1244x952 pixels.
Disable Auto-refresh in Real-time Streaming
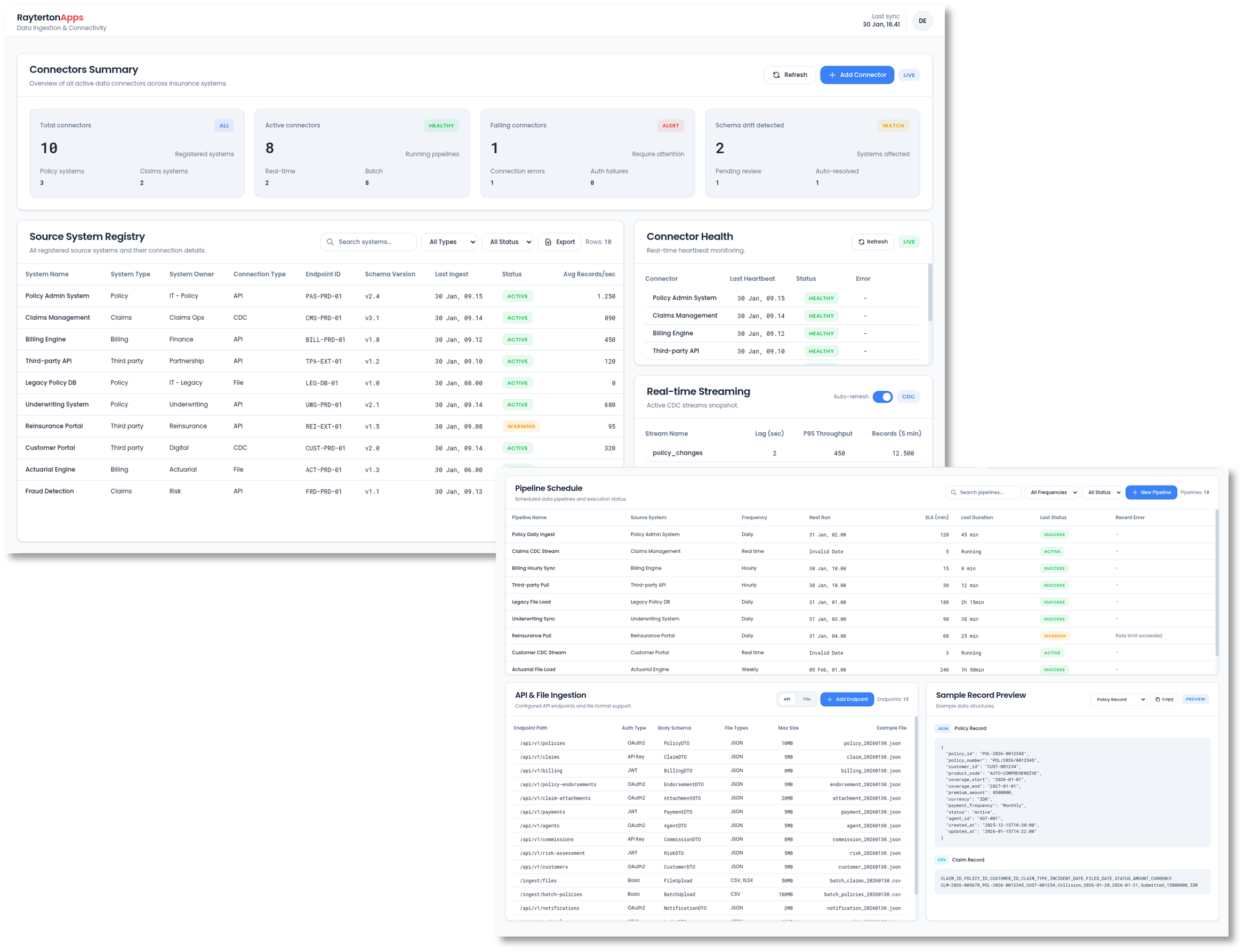pos(882,397)
